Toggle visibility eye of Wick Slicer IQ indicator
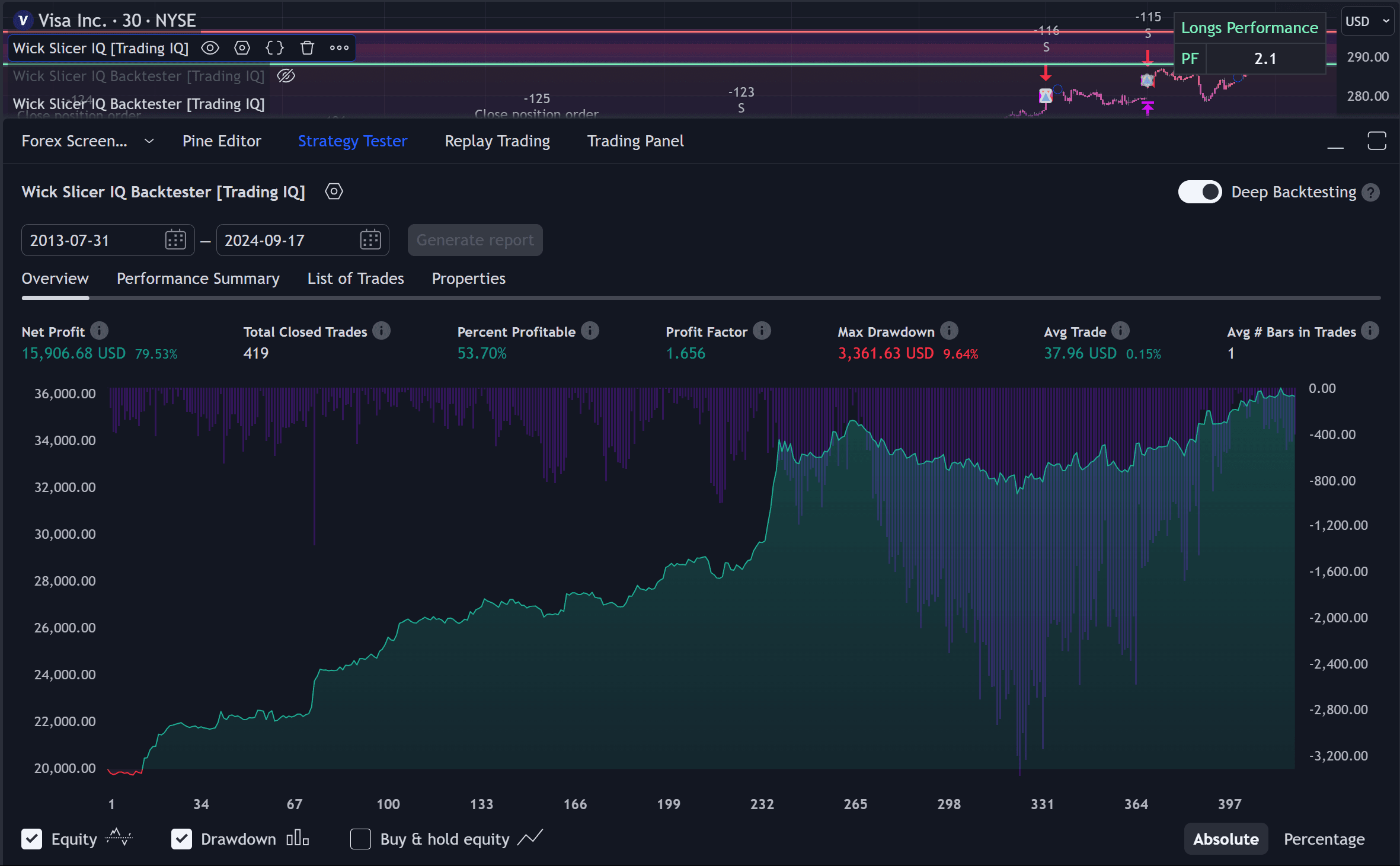The height and width of the screenshot is (866, 1400). click(210, 48)
